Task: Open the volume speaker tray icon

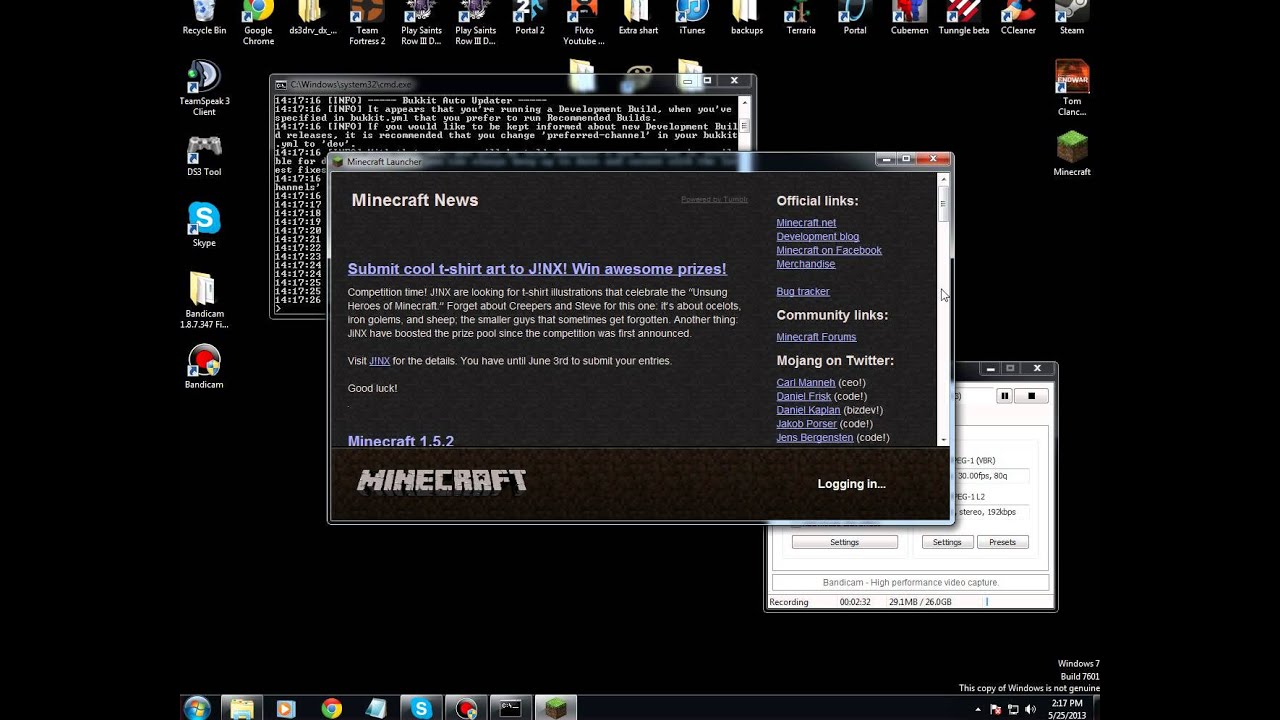Action: coord(1031,709)
